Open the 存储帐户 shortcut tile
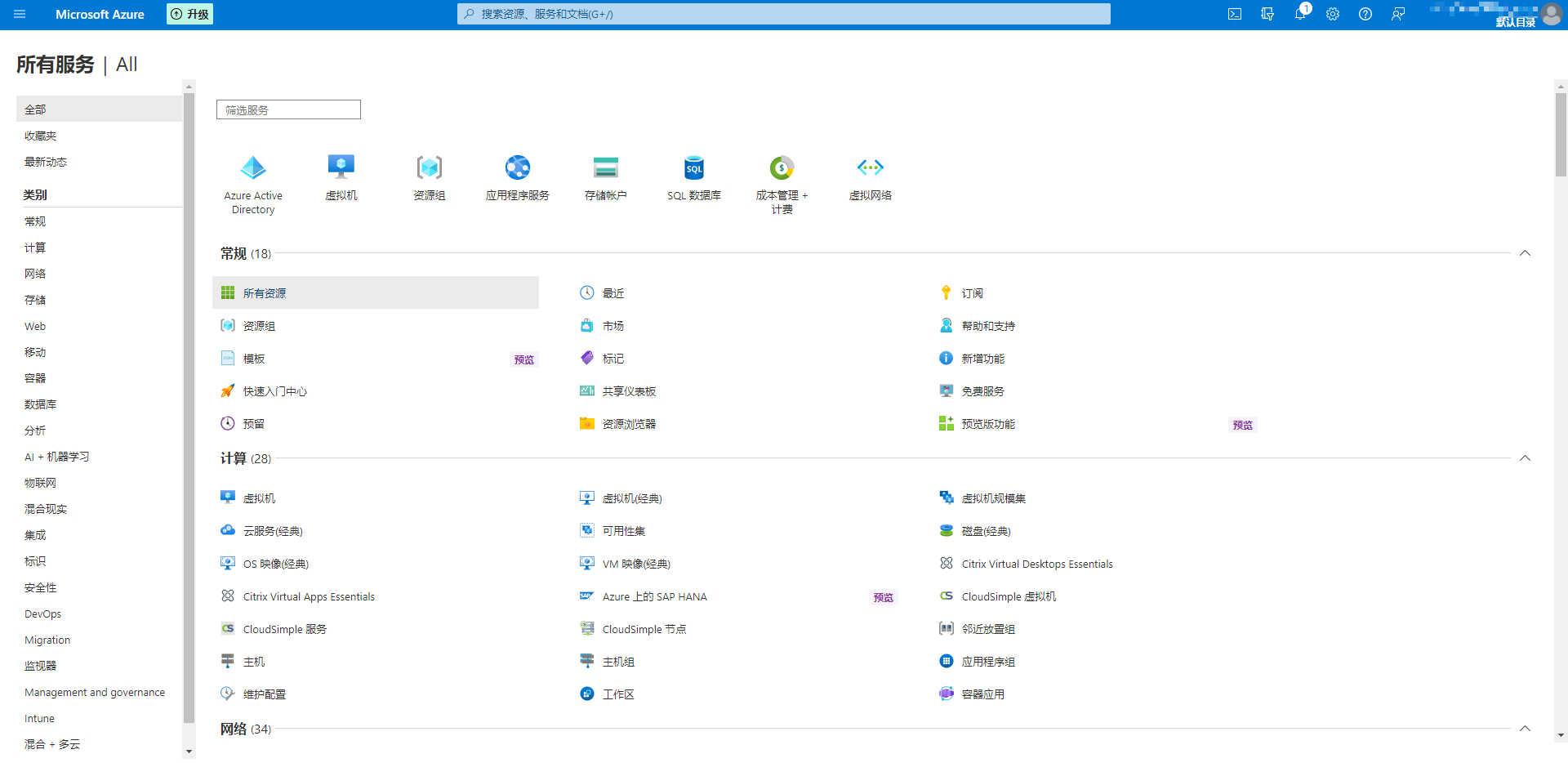This screenshot has width=1568, height=763. (x=606, y=177)
